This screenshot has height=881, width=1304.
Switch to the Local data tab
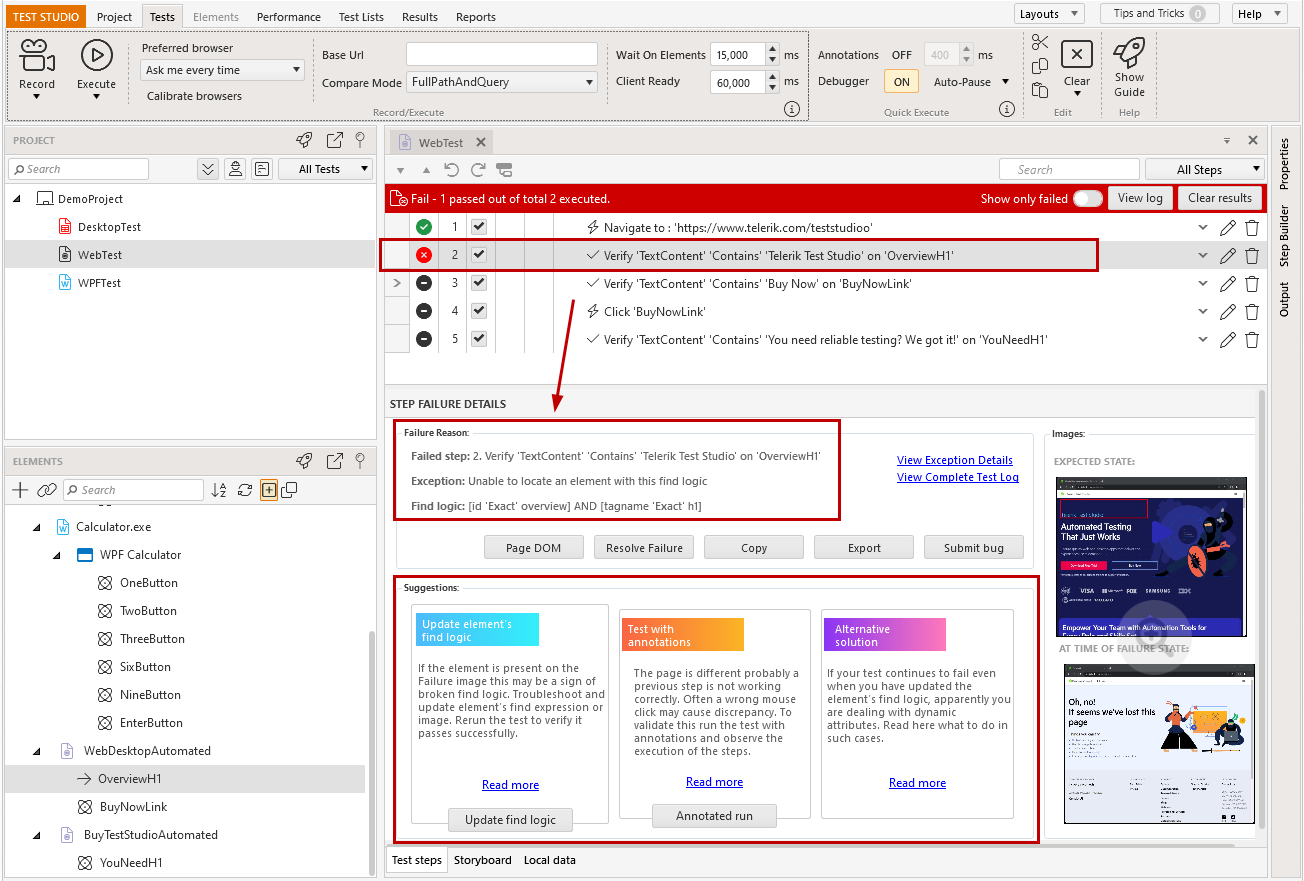point(550,860)
